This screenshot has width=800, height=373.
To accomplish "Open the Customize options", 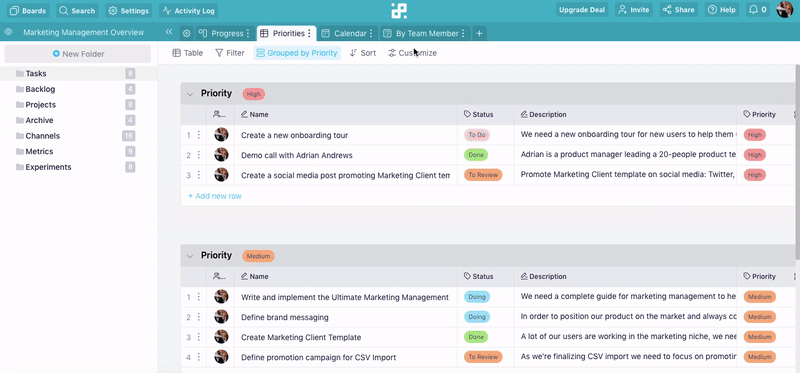I will click(x=412, y=53).
